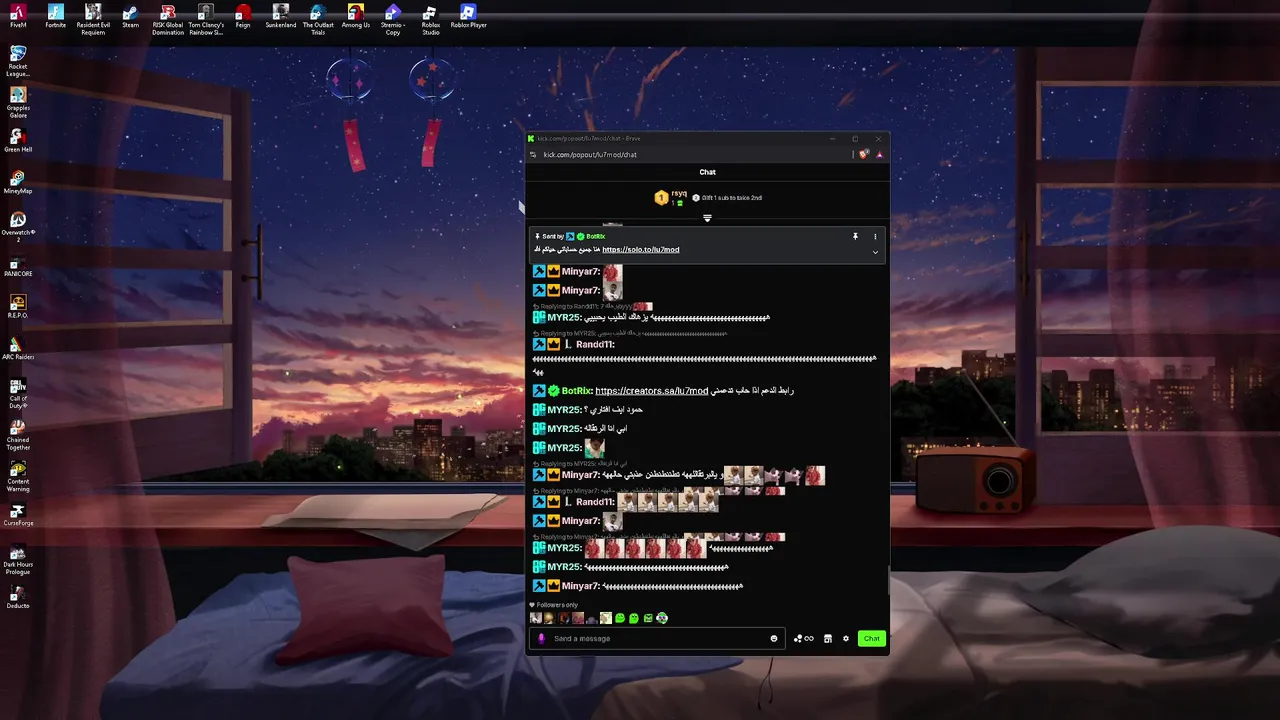Open the ARC Raiders desktop icon
The height and width of the screenshot is (720, 1280).
[x=18, y=349]
